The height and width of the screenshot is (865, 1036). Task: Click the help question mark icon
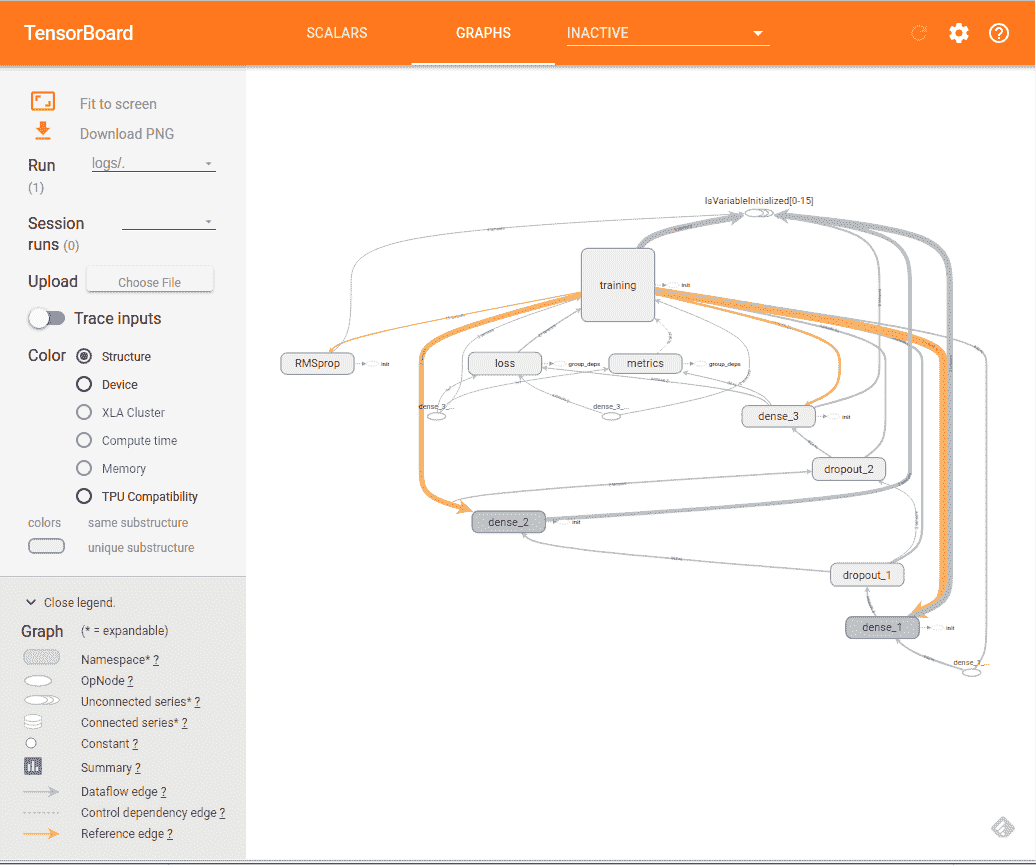(x=999, y=33)
